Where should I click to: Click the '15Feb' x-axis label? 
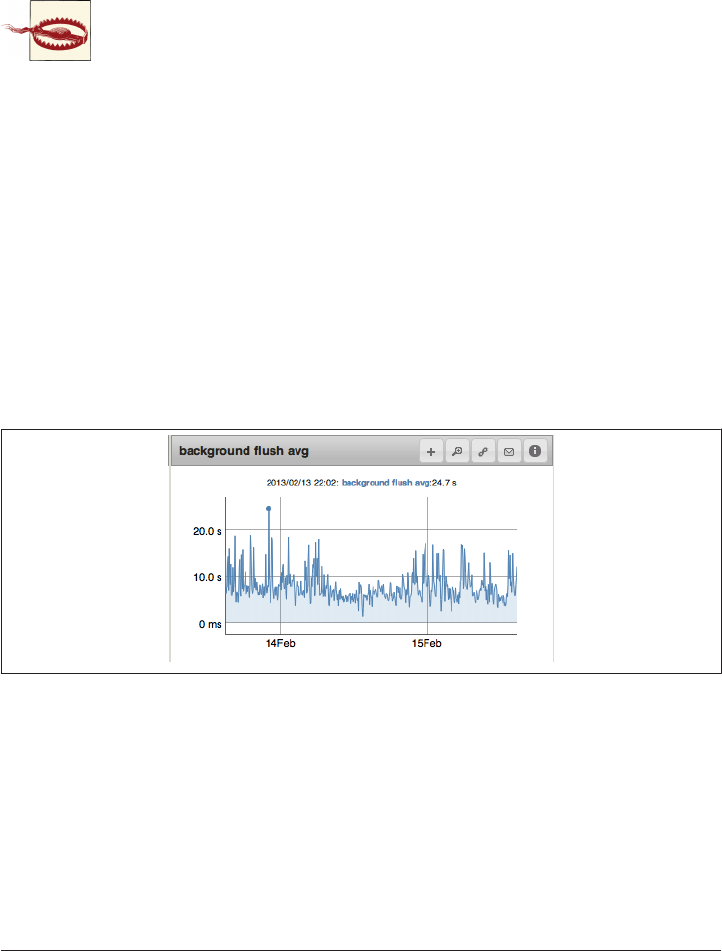(x=427, y=644)
